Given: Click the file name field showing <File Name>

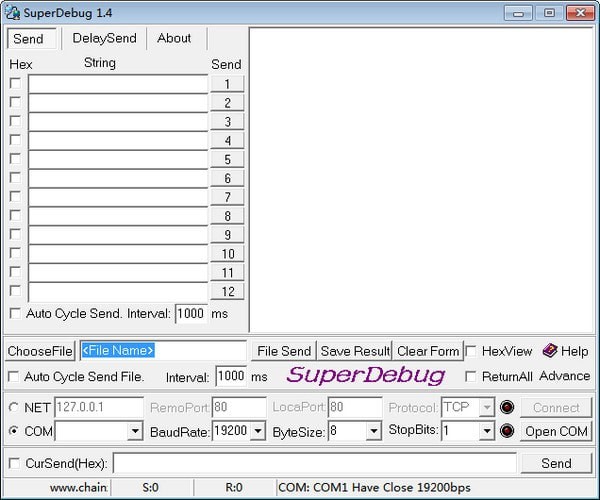Looking at the screenshot, I should pyautogui.click(x=163, y=351).
